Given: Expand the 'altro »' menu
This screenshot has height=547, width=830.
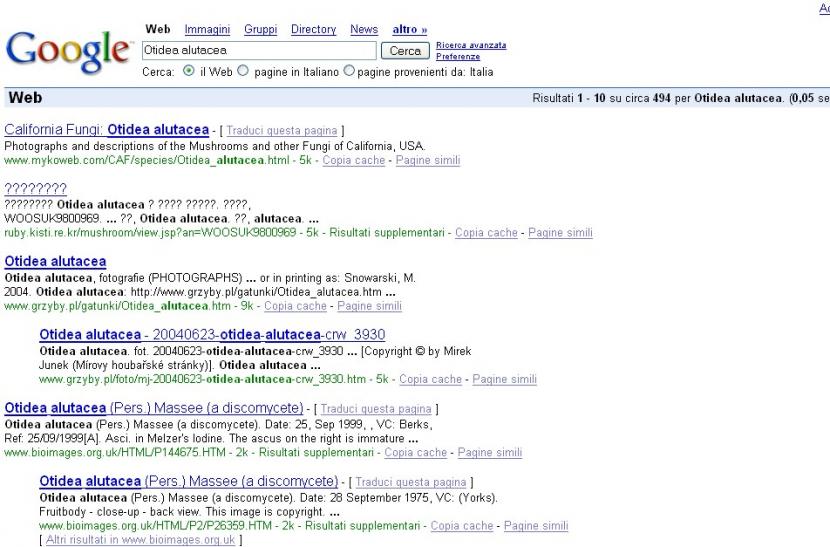Looking at the screenshot, I should click(411, 30).
